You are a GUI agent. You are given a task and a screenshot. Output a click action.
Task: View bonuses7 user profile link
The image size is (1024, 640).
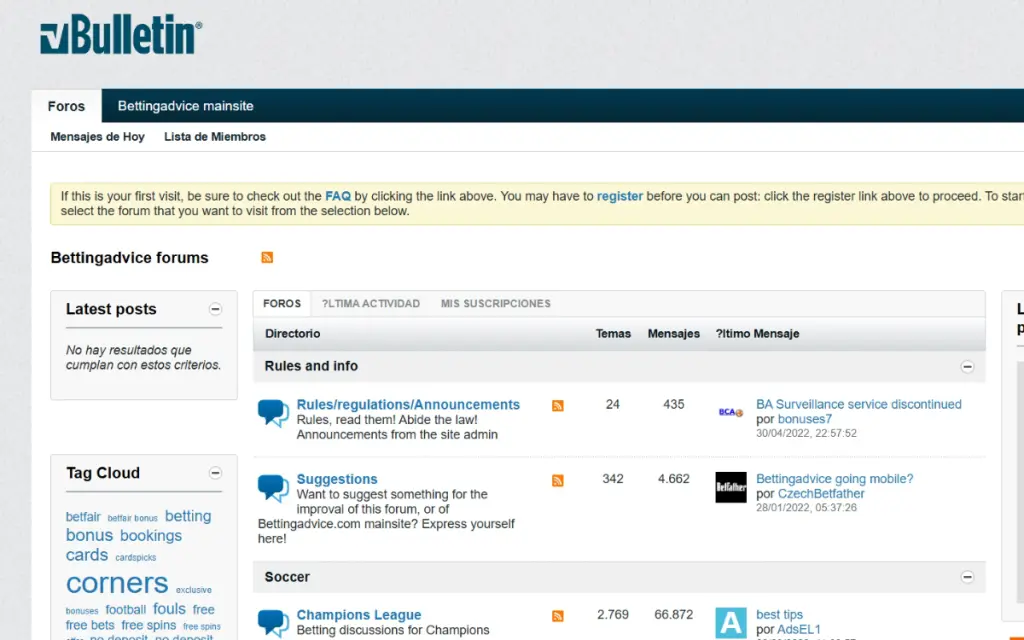tap(805, 419)
